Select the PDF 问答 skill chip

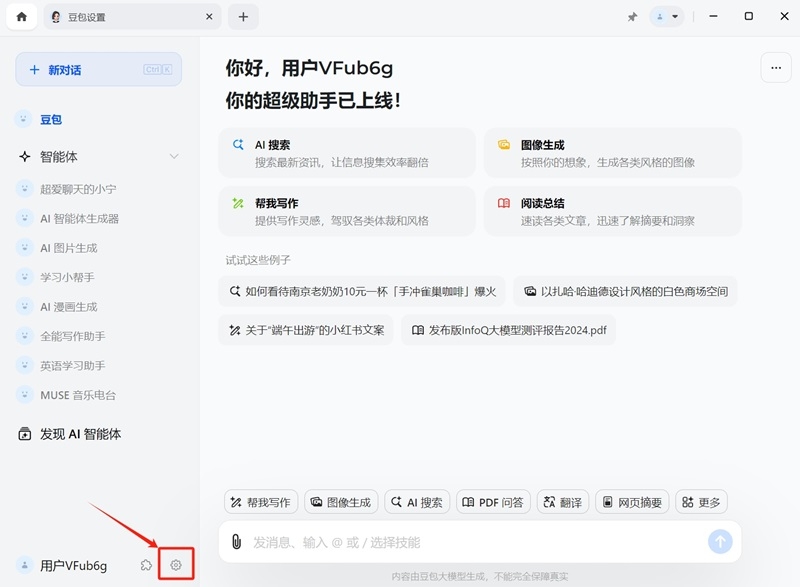click(x=493, y=502)
